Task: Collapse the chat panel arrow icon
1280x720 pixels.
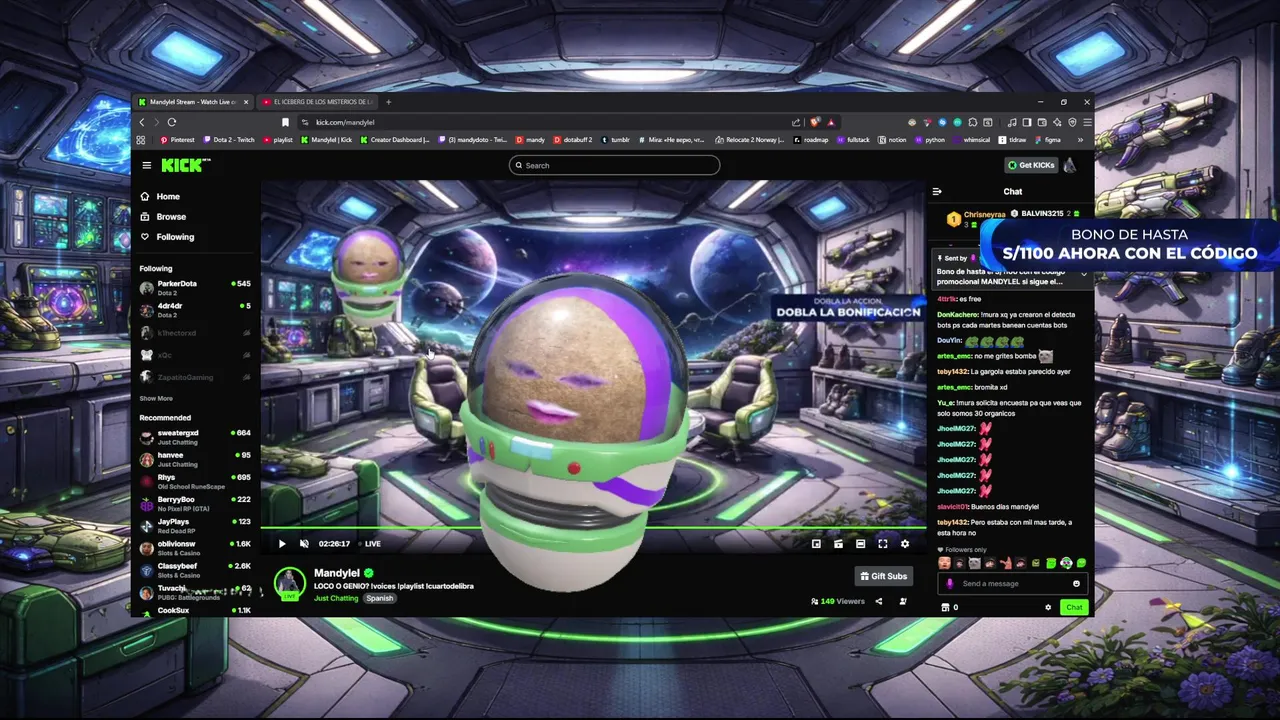Action: 937,191
